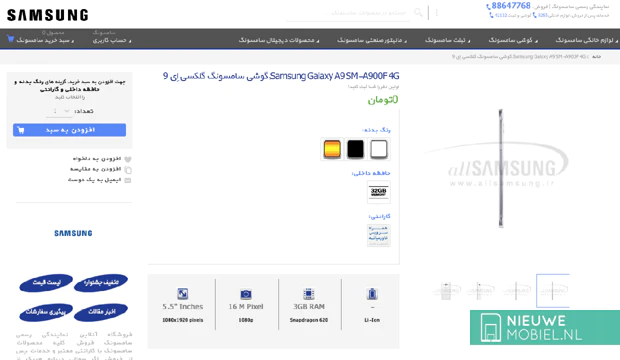
Task: Click the festival discount oval button
Action: tap(101, 283)
